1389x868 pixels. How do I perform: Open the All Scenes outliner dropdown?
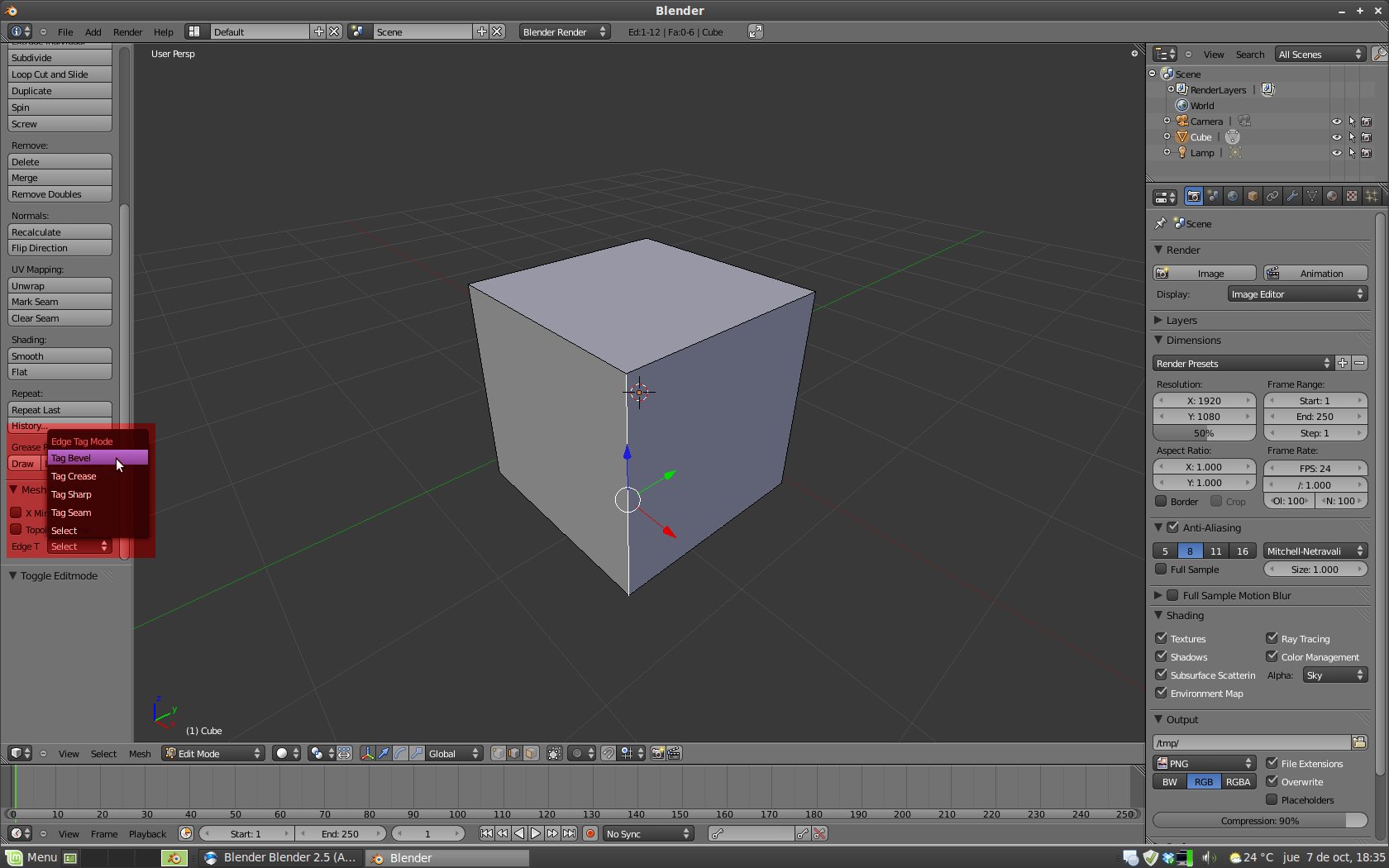tap(1320, 54)
